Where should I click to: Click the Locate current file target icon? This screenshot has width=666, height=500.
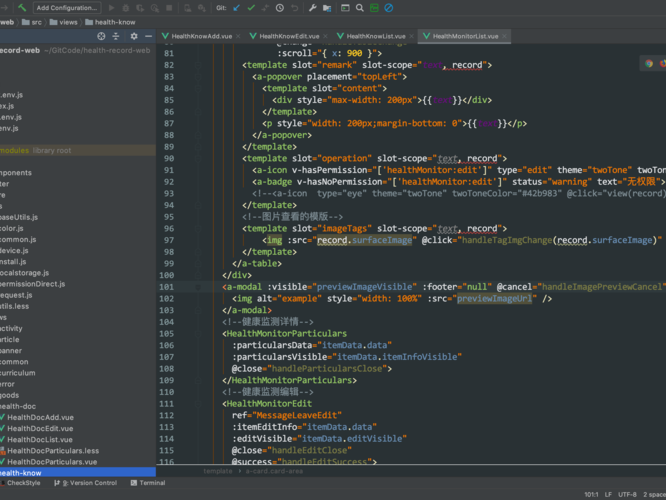coord(101,36)
